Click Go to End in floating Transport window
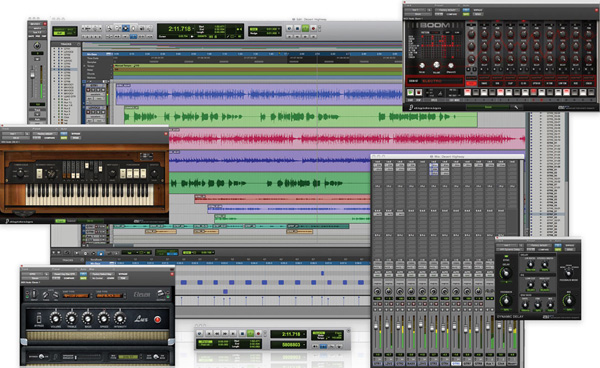Image resolution: width=600 pixels, height=368 pixels. [x=234, y=334]
